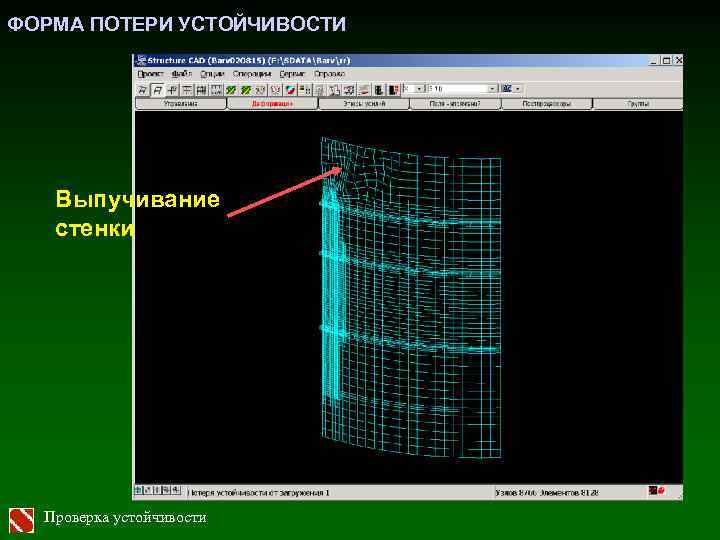
Task: Open the Проект menu
Action: coord(150,74)
